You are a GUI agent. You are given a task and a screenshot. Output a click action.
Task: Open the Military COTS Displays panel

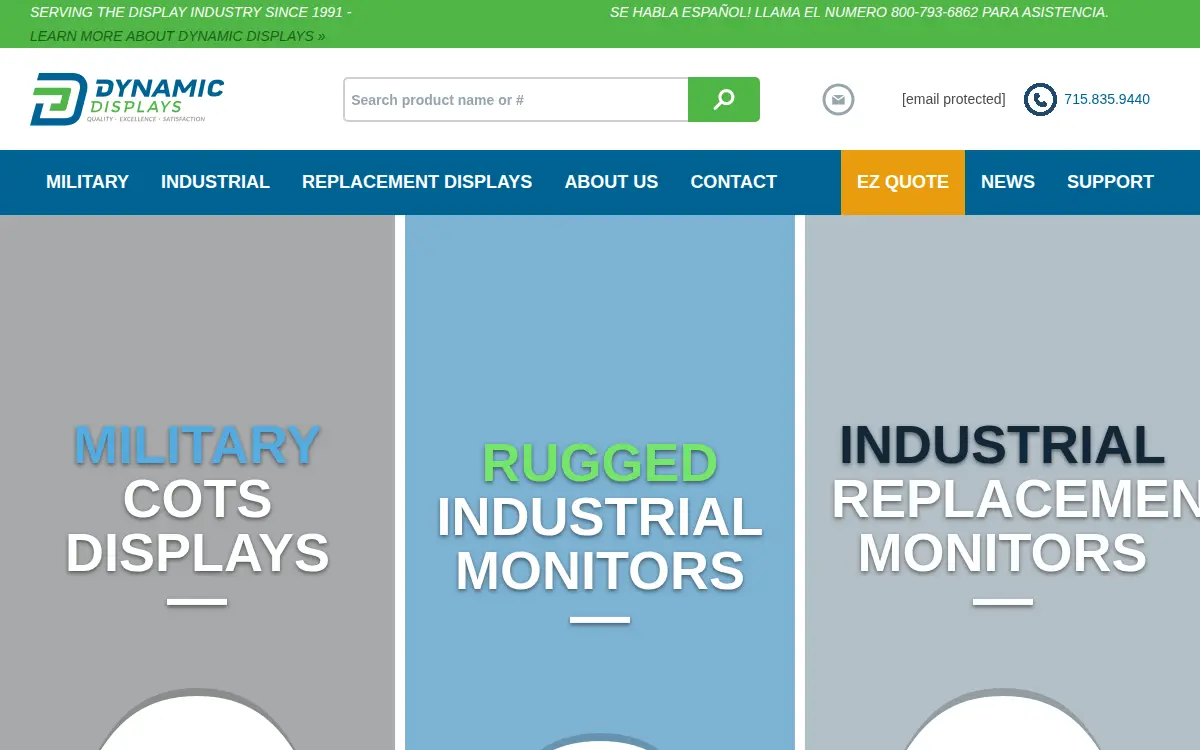point(197,482)
